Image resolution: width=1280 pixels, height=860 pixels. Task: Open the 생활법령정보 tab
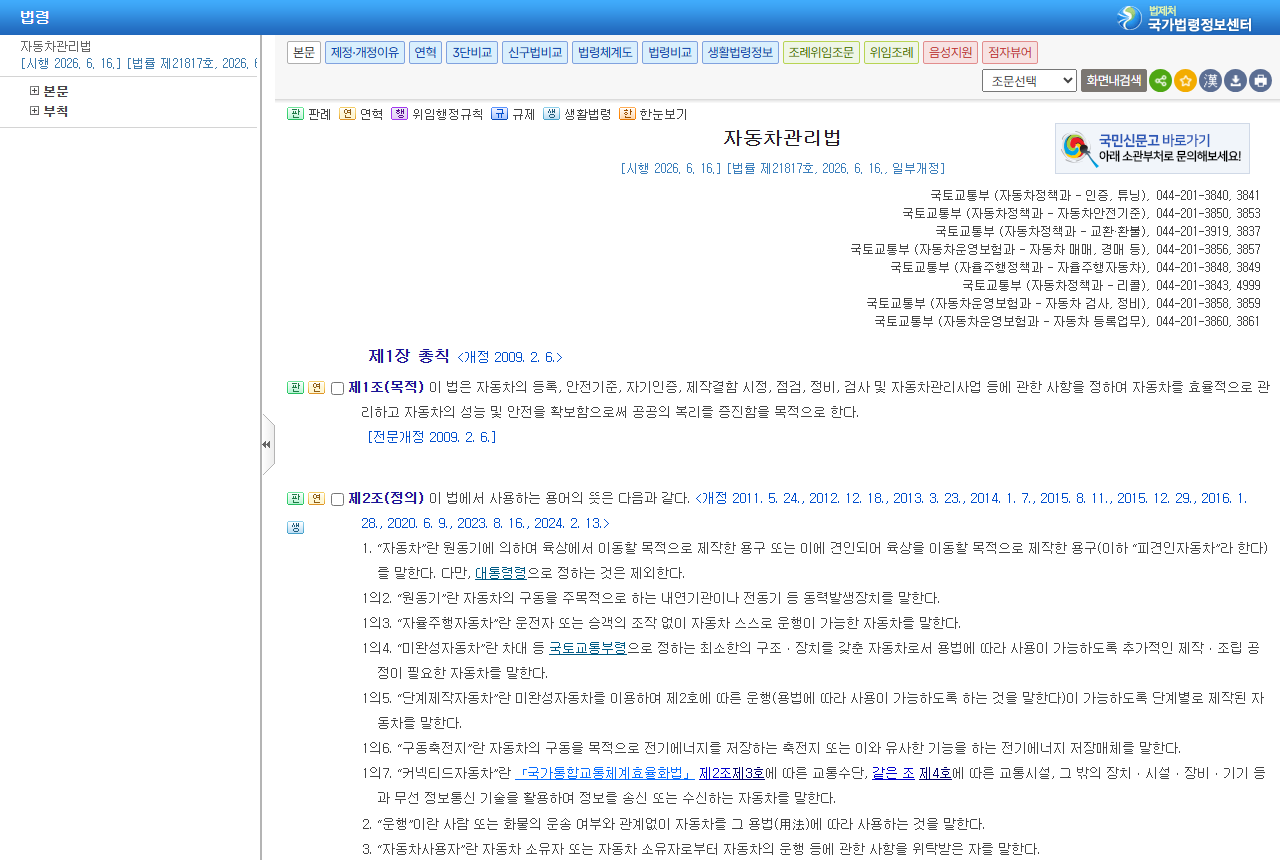740,52
